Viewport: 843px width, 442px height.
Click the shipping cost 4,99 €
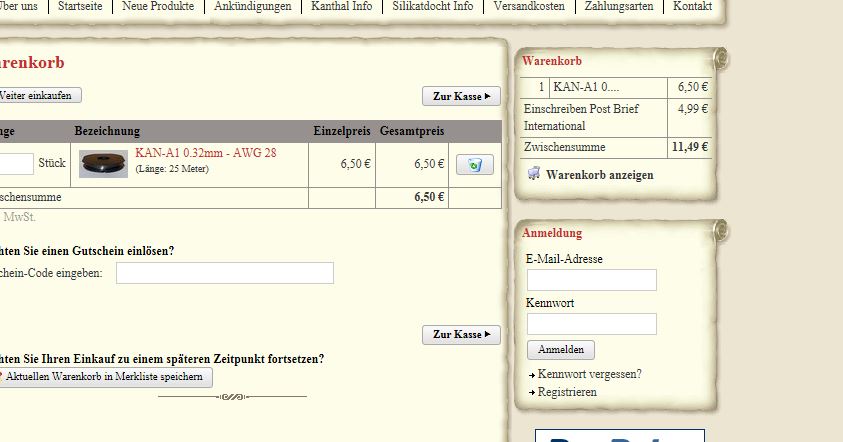pyautogui.click(x=692, y=109)
